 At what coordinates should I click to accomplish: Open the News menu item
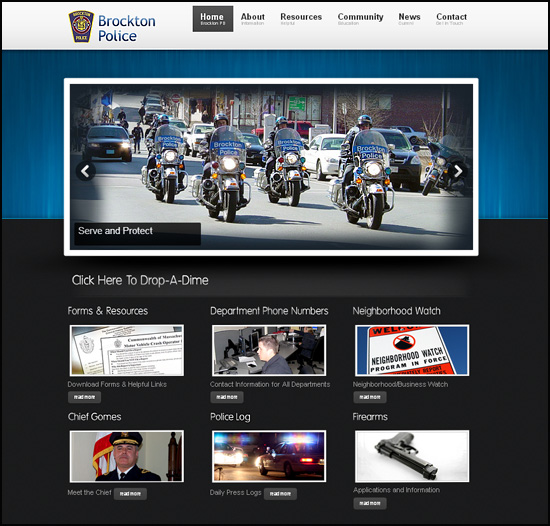[x=409, y=19]
